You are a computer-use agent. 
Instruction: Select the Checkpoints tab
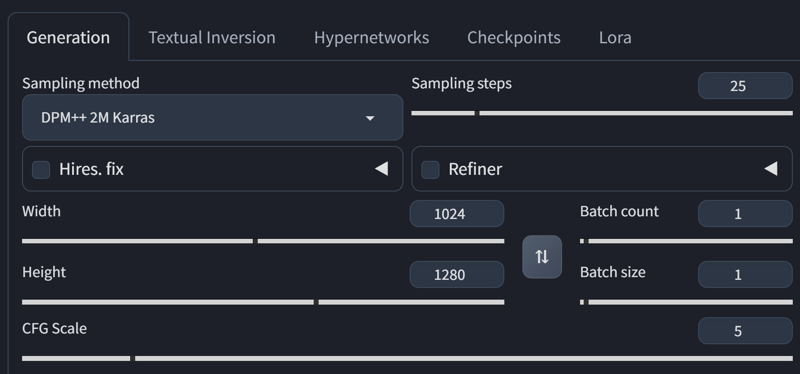click(514, 37)
